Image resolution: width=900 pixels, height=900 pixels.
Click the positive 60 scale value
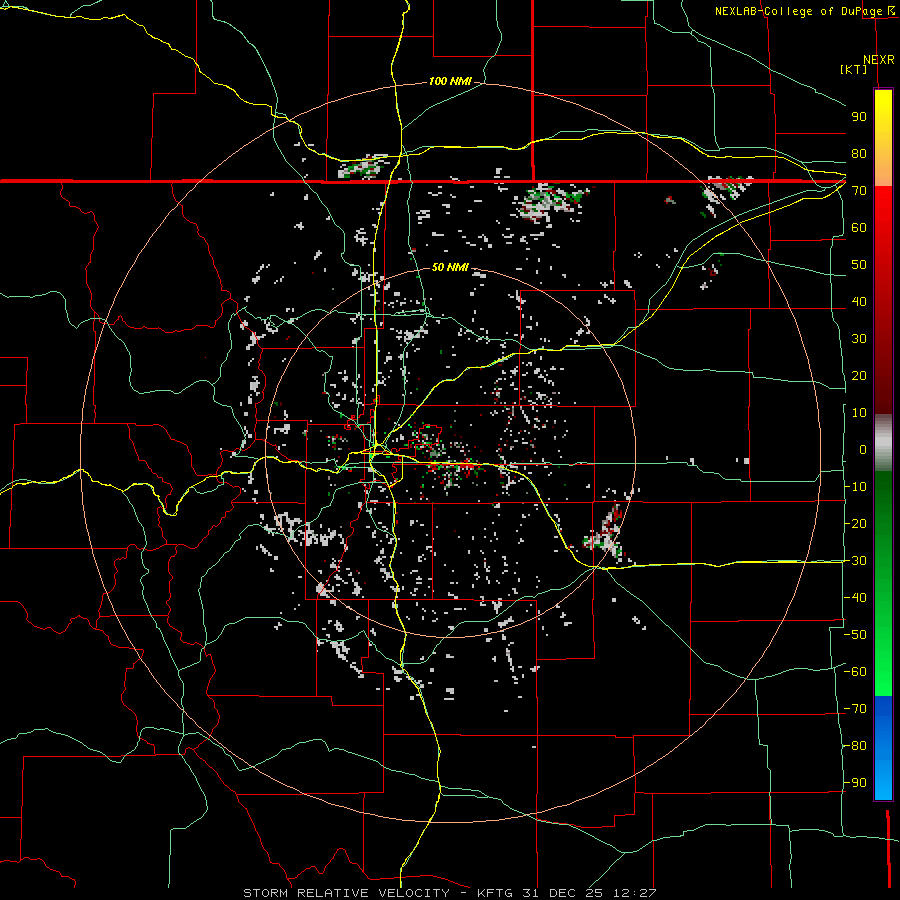tap(859, 228)
